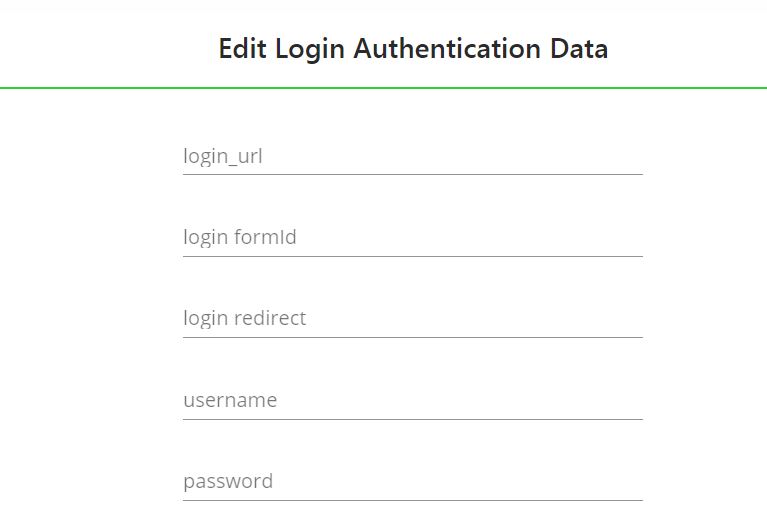Click the green divider line under the heading

[x=383, y=88]
